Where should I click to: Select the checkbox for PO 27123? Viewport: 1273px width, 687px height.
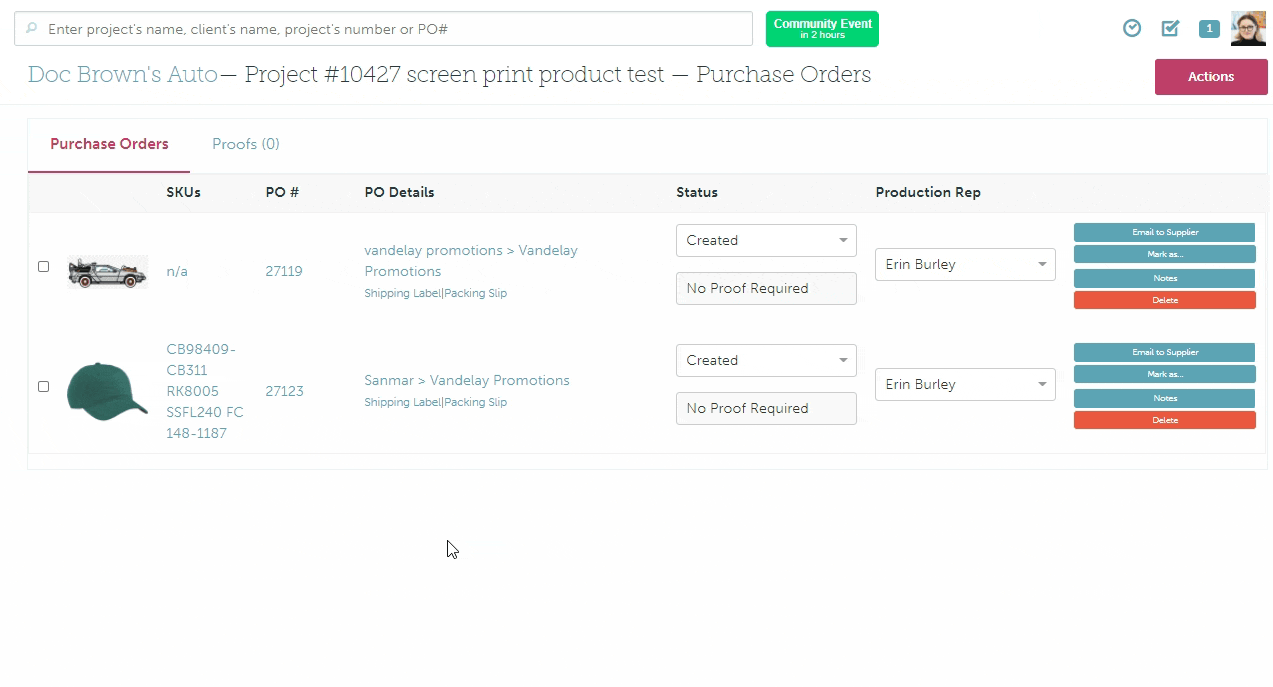[x=43, y=387]
